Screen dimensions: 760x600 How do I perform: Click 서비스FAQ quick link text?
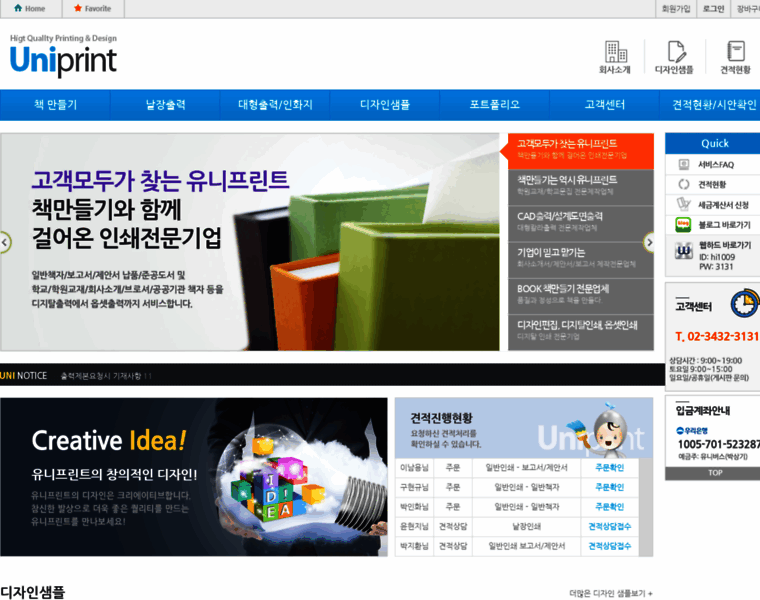[x=716, y=165]
